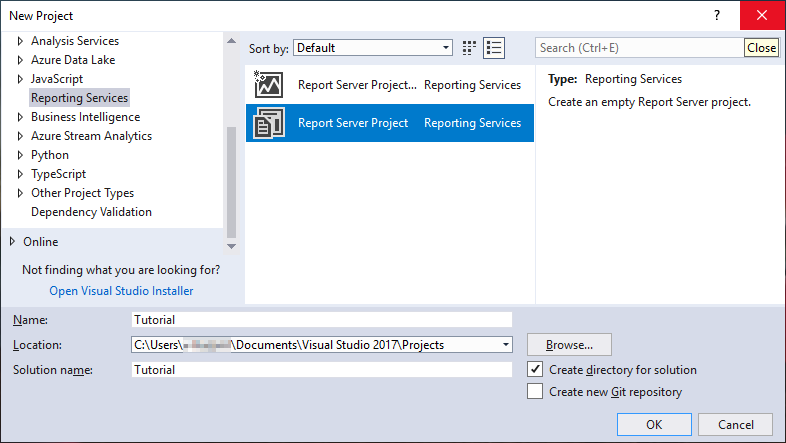Close the New Project dialog
The height and width of the screenshot is (443, 786).
coord(762,16)
